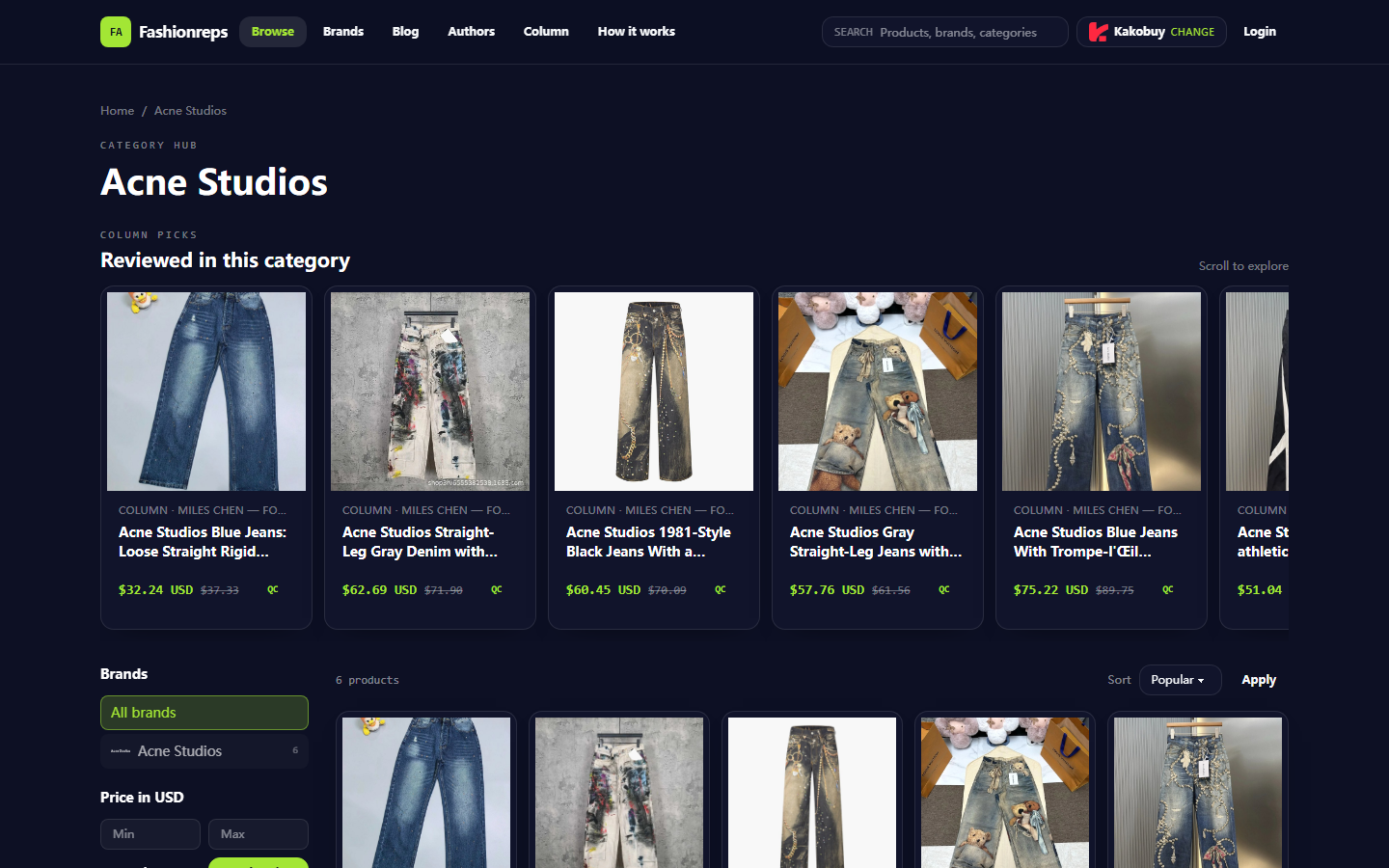Click the red Kakobuy agent logo icon
1389x868 pixels.
tap(1098, 32)
